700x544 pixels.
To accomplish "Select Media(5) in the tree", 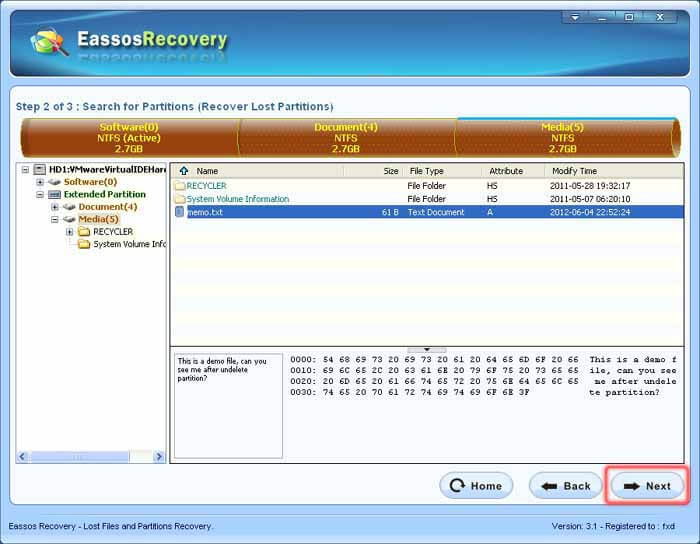I will tap(99, 219).
